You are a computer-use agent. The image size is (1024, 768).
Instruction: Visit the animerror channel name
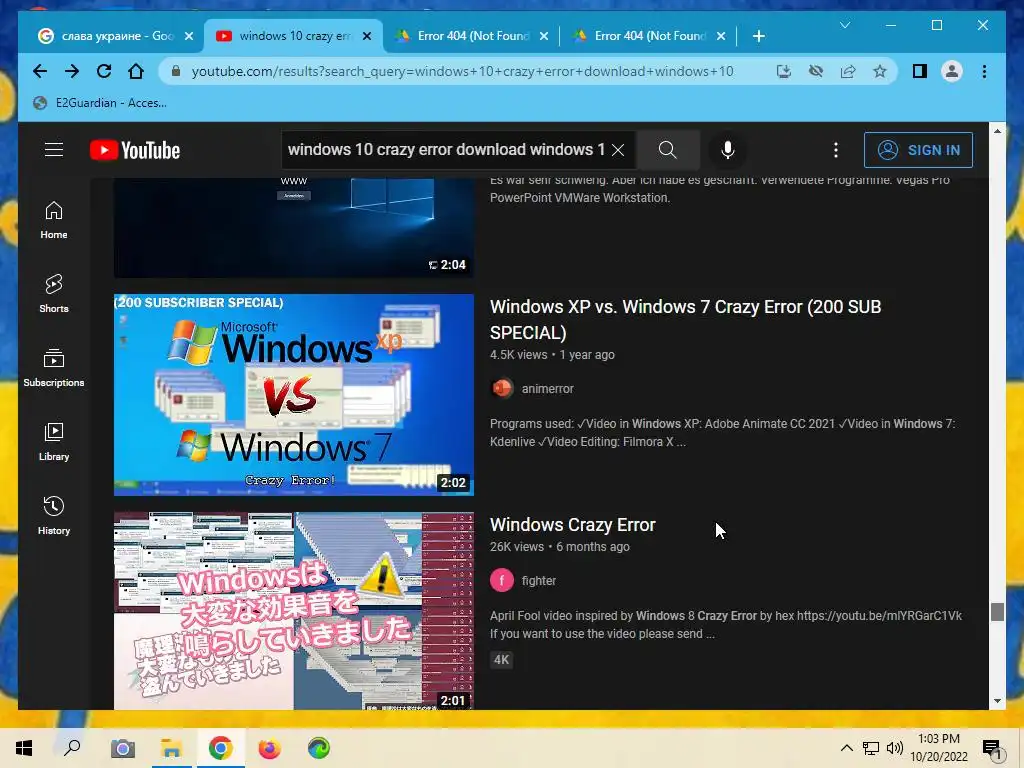tap(547, 389)
